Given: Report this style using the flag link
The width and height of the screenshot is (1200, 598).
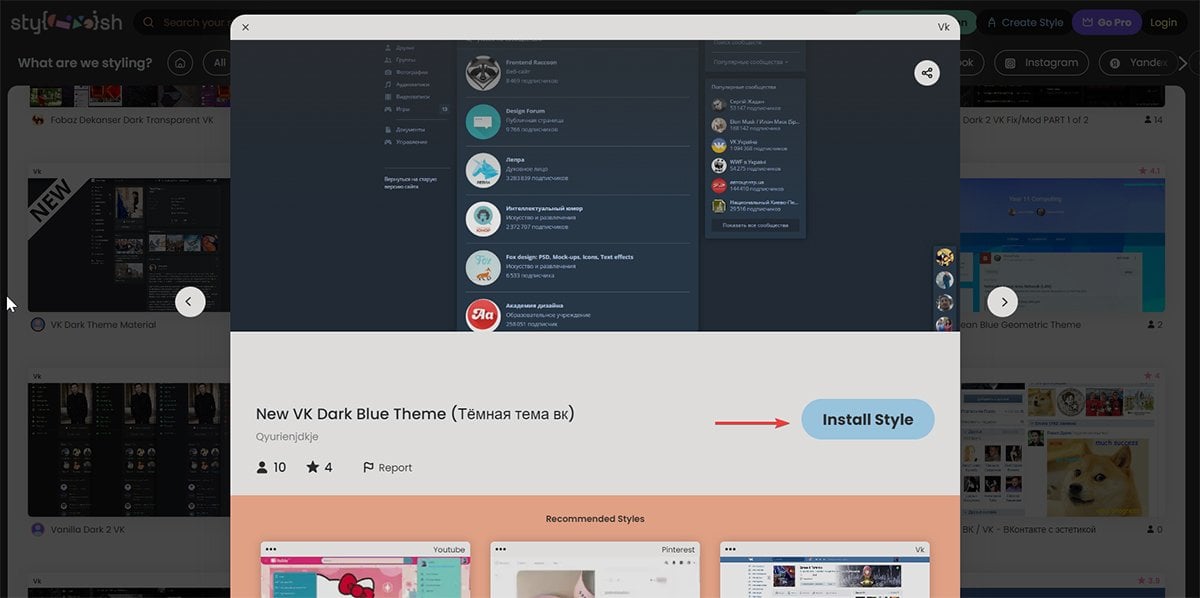Looking at the screenshot, I should tap(387, 467).
